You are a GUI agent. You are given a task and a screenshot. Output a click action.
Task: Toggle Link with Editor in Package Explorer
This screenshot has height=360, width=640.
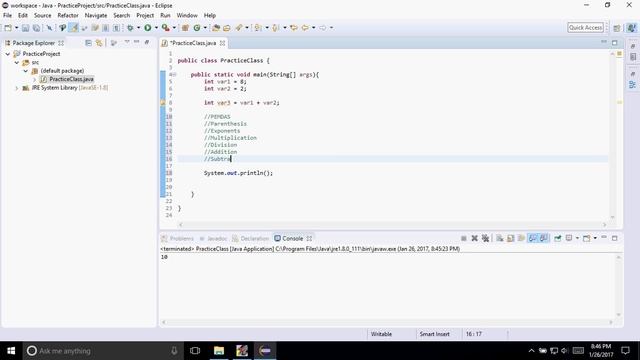tap(99, 43)
